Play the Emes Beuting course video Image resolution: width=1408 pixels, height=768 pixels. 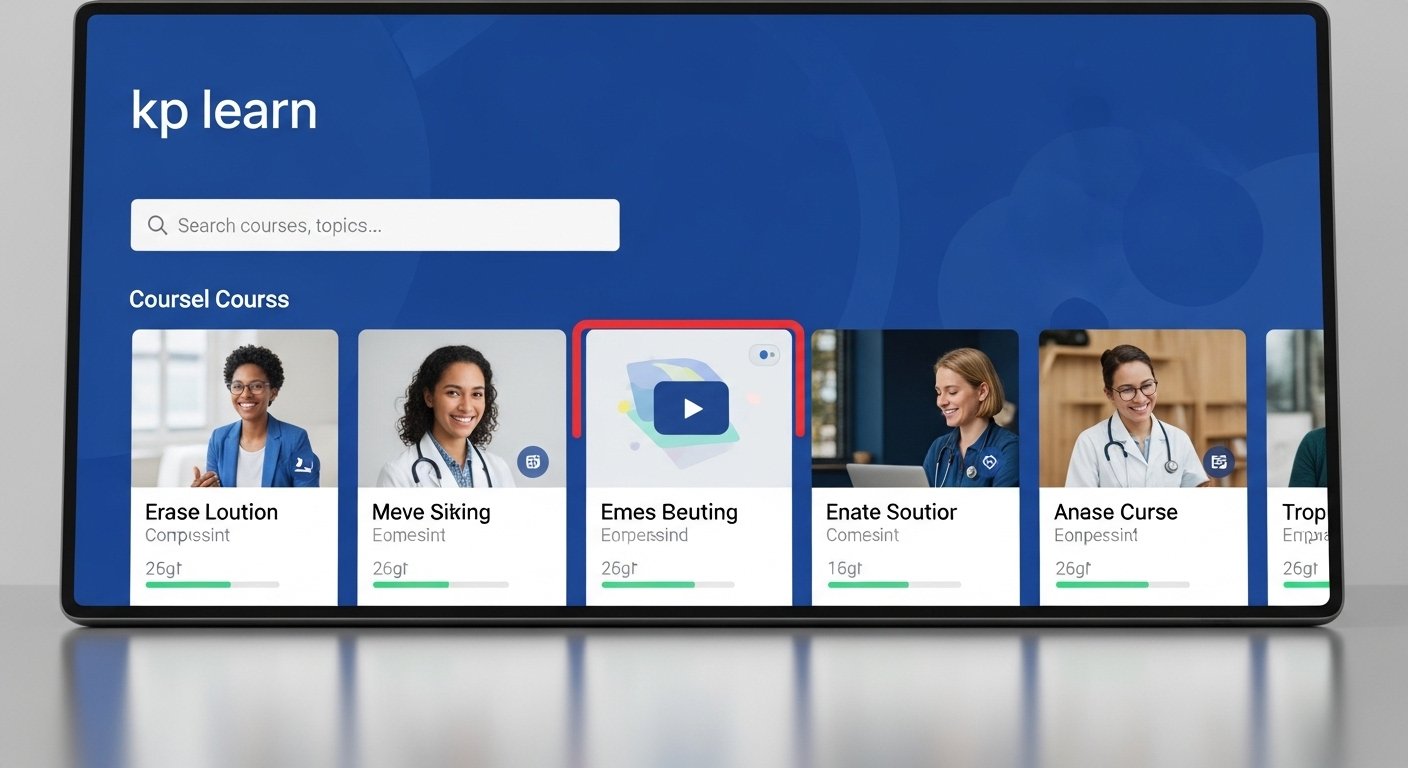pyautogui.click(x=691, y=408)
